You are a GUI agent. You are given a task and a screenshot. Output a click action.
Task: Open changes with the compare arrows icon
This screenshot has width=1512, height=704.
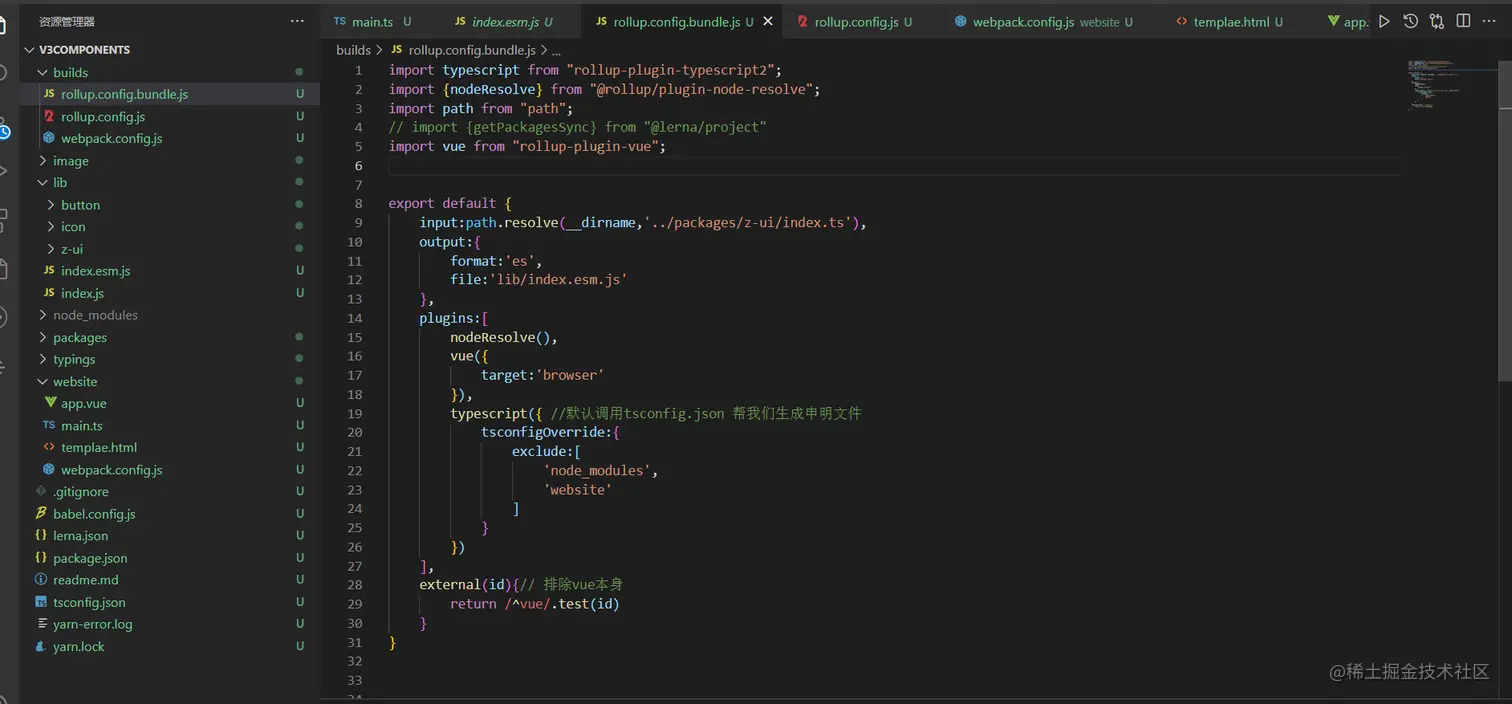[1437, 21]
